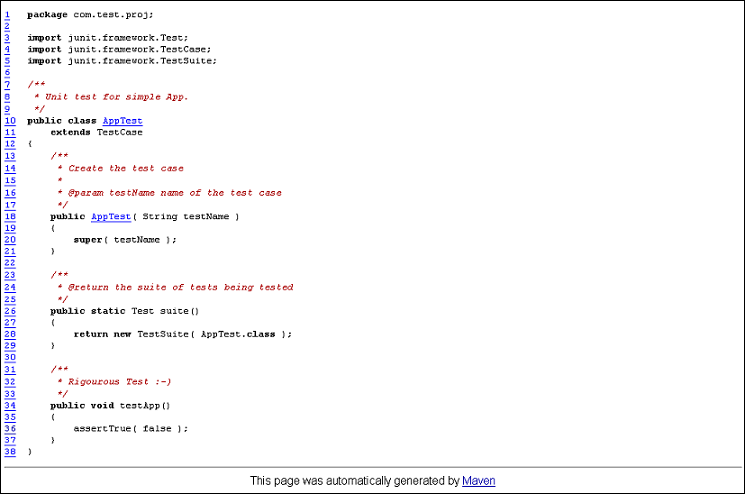Image resolution: width=745 pixels, height=494 pixels.
Task: Open the AppTest class name link
Action: point(122,120)
